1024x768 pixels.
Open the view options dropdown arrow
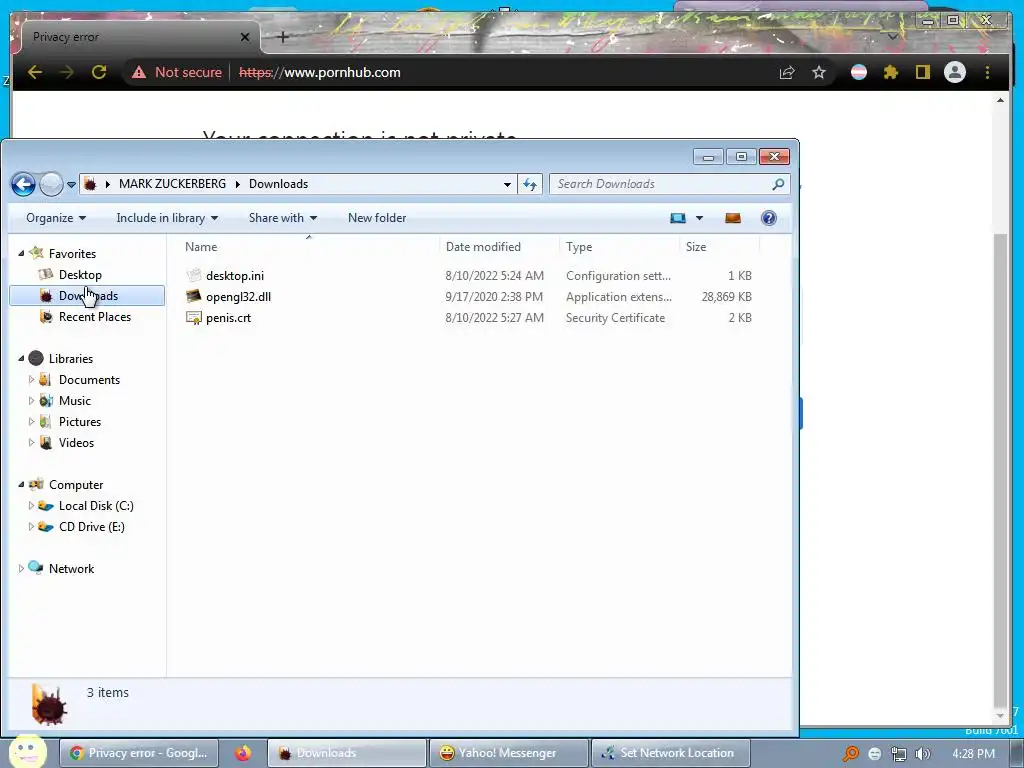(699, 218)
